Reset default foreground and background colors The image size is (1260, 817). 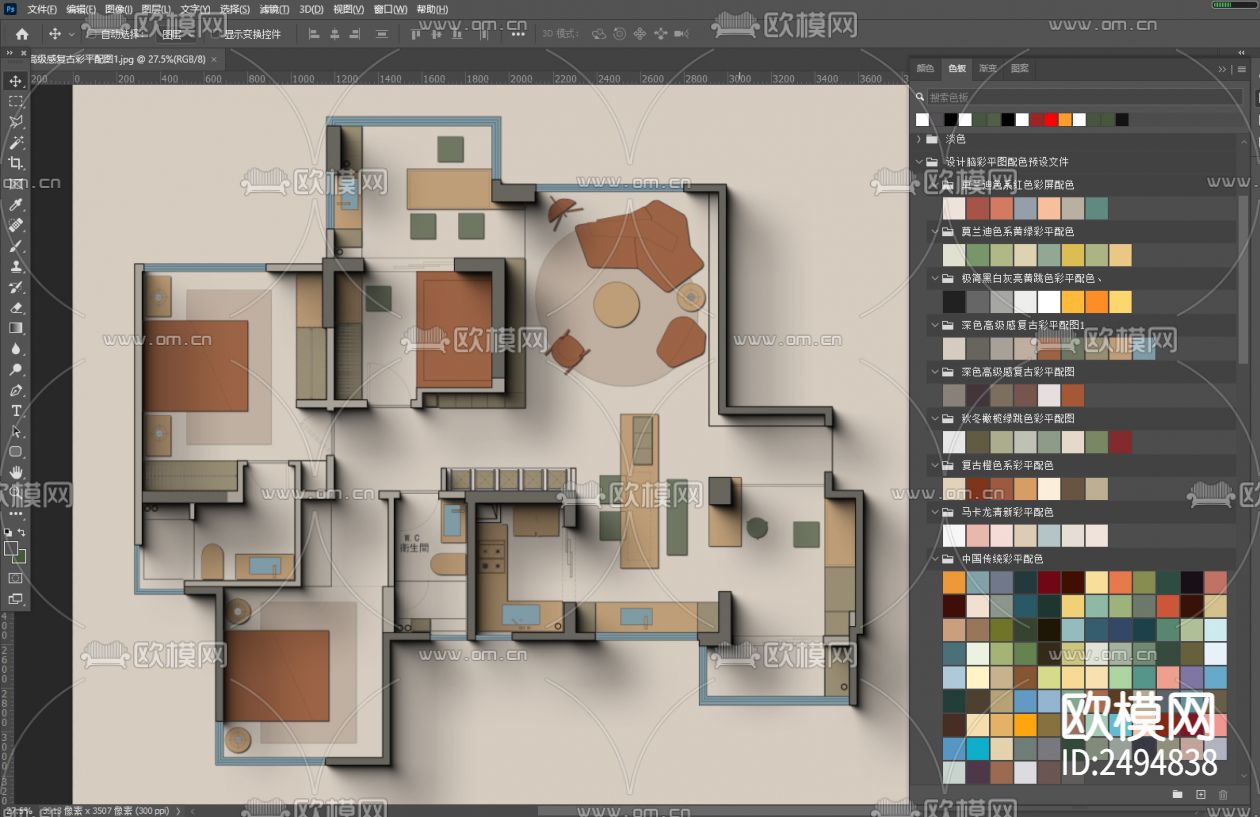pos(8,532)
